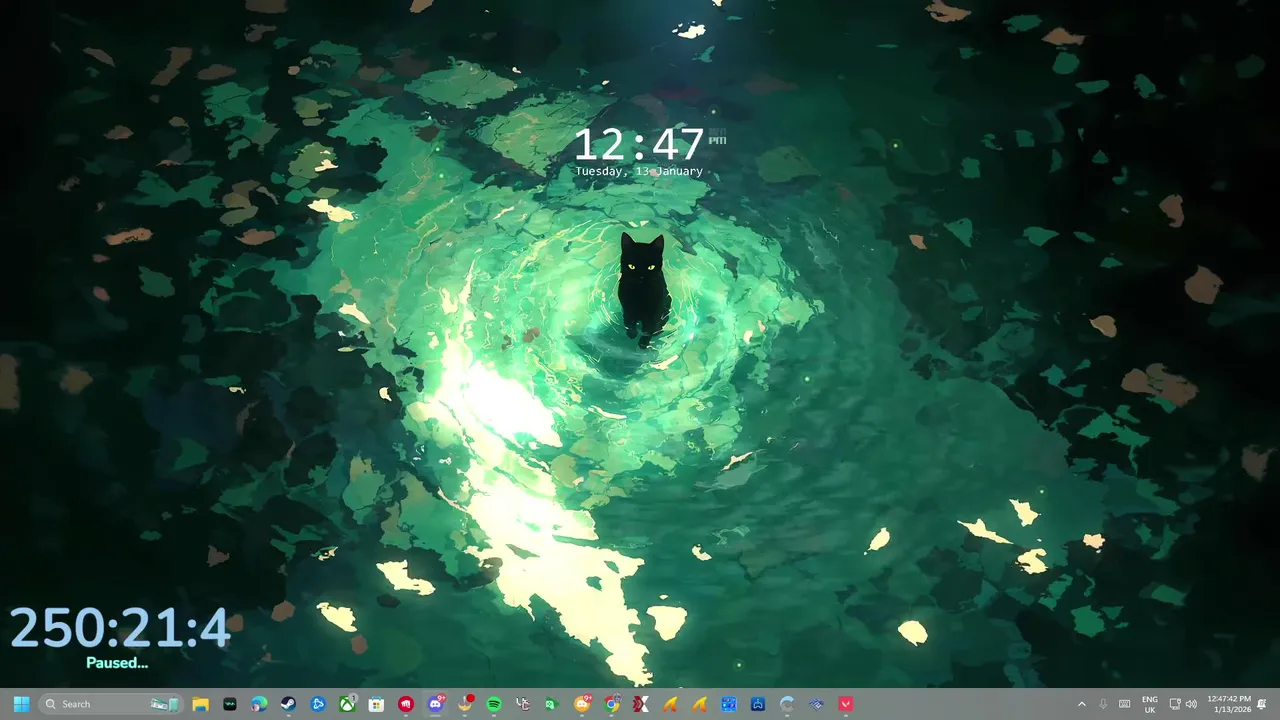The height and width of the screenshot is (720, 1280).
Task: Open the white icon right of Spotify
Action: point(523,704)
